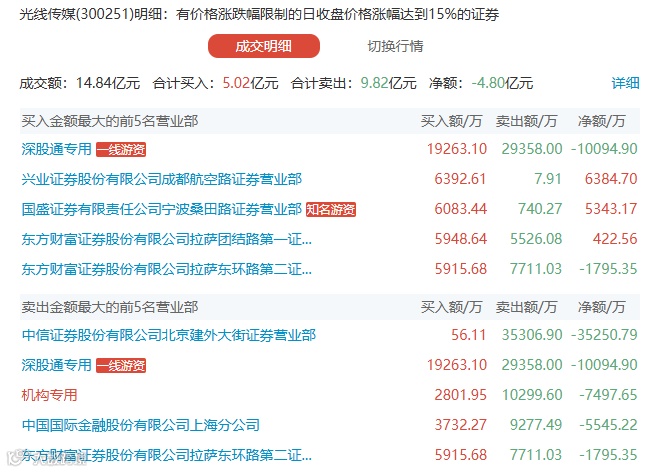Image resolution: width=657 pixels, height=472 pixels.
Task: Click header 卖出金额最大的前5名营业部
Action: tap(110, 307)
